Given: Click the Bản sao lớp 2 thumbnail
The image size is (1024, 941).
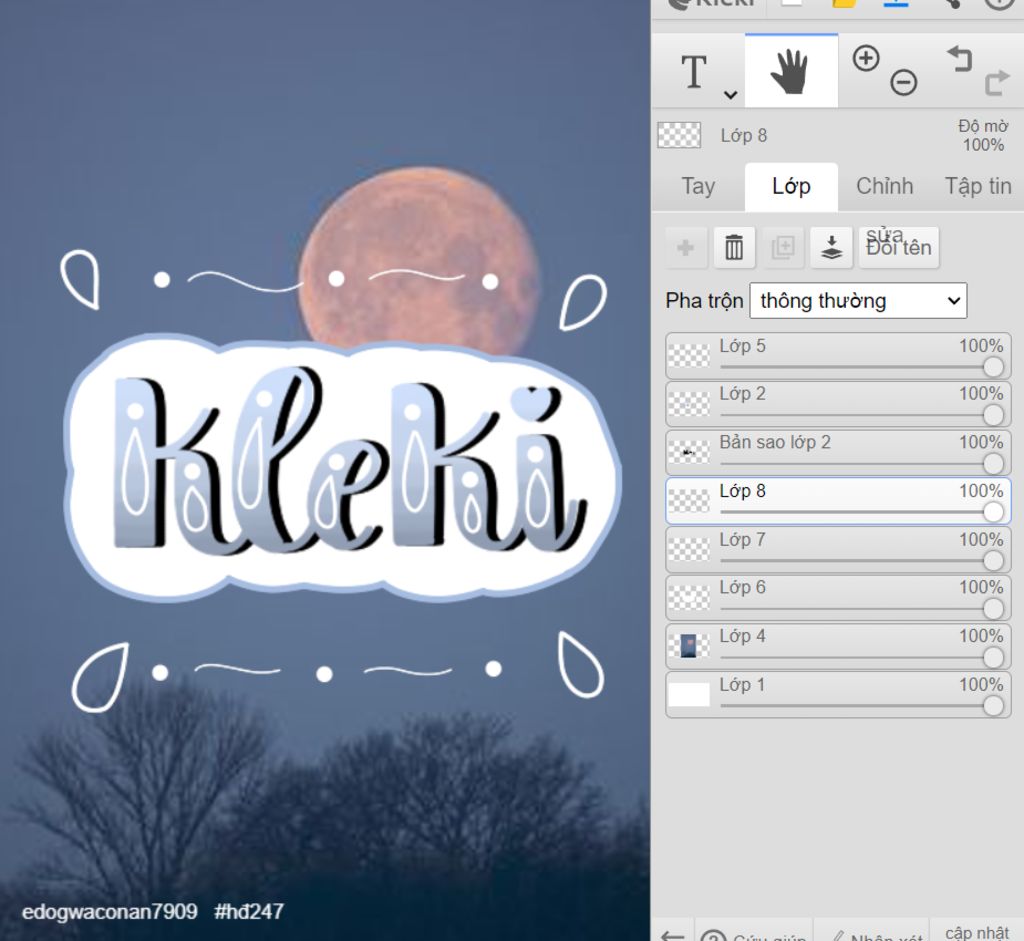Looking at the screenshot, I should (688, 452).
